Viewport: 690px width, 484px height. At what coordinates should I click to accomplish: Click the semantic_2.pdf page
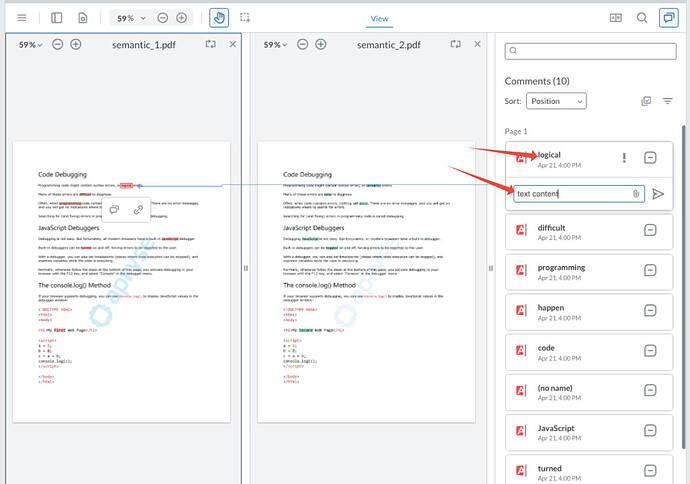(x=366, y=282)
